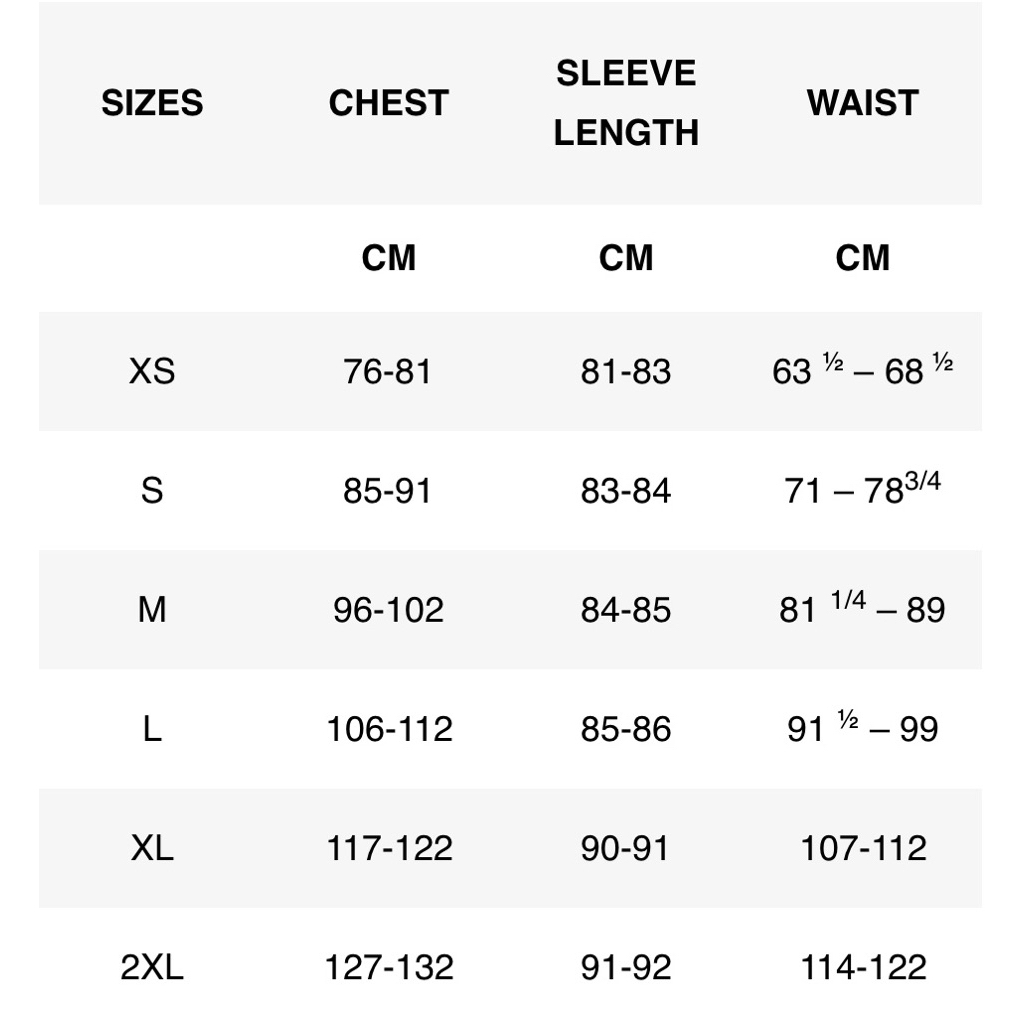Select the L size label
The width and height of the screenshot is (1024, 1024).
pyautogui.click(x=152, y=729)
